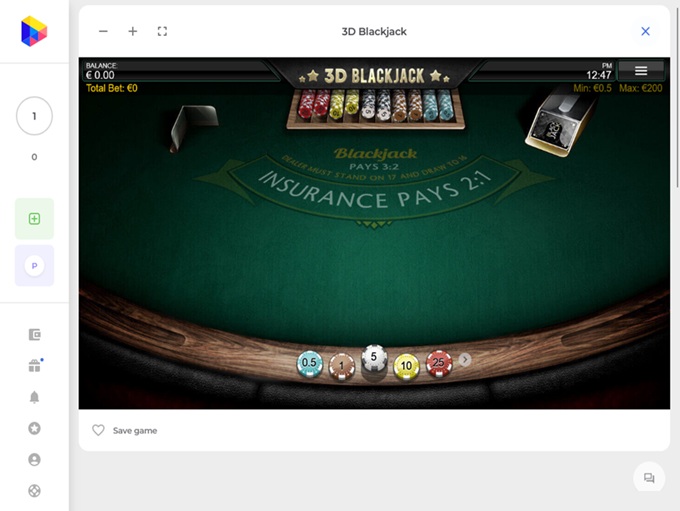680x511 pixels.
Task: Zoom in game window with plus icon
Action: (132, 31)
